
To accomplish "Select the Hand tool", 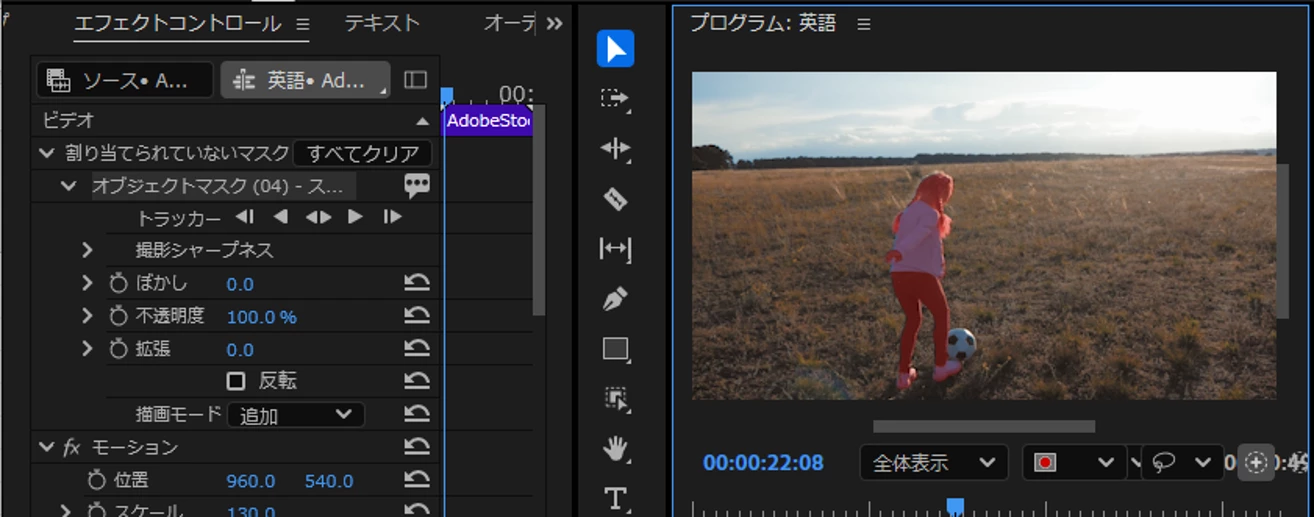I will (615, 449).
